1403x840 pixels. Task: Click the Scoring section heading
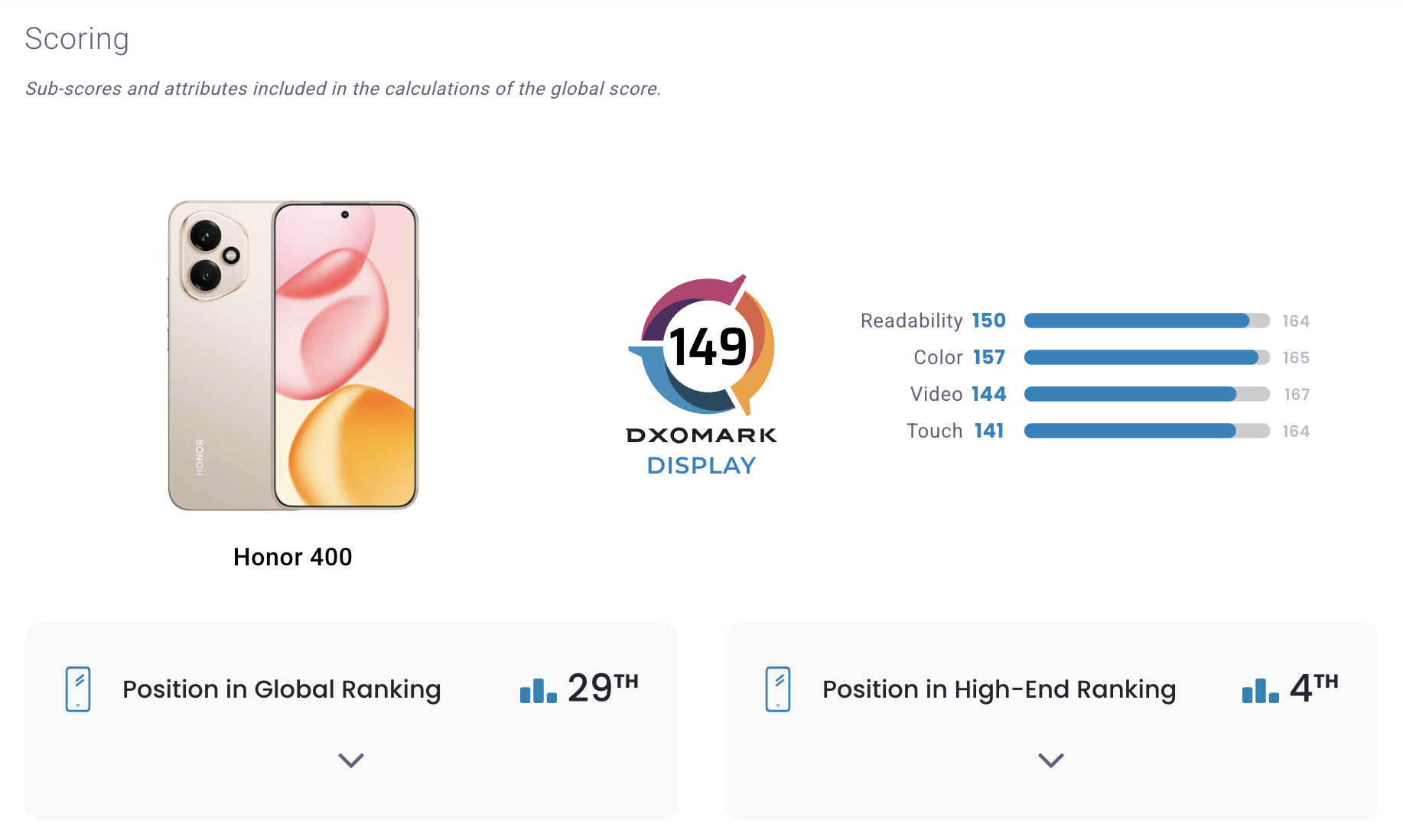(x=77, y=39)
